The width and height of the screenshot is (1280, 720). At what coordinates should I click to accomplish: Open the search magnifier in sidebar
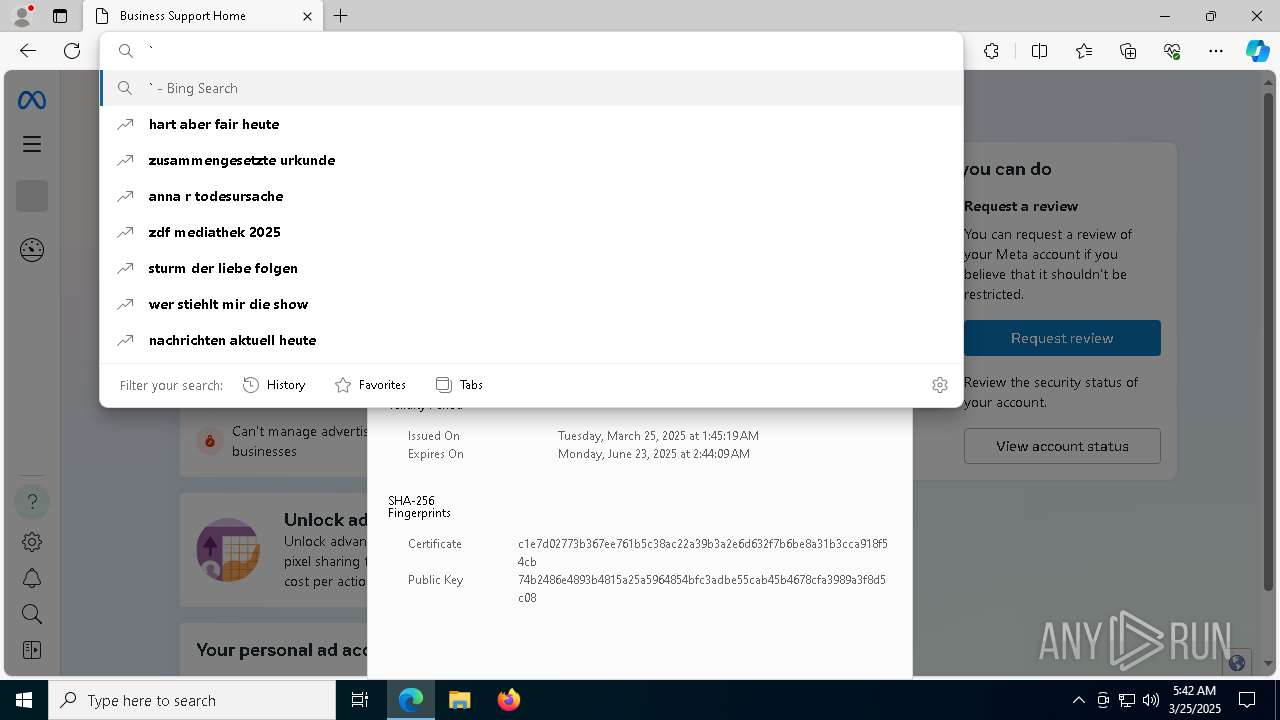coord(32,614)
